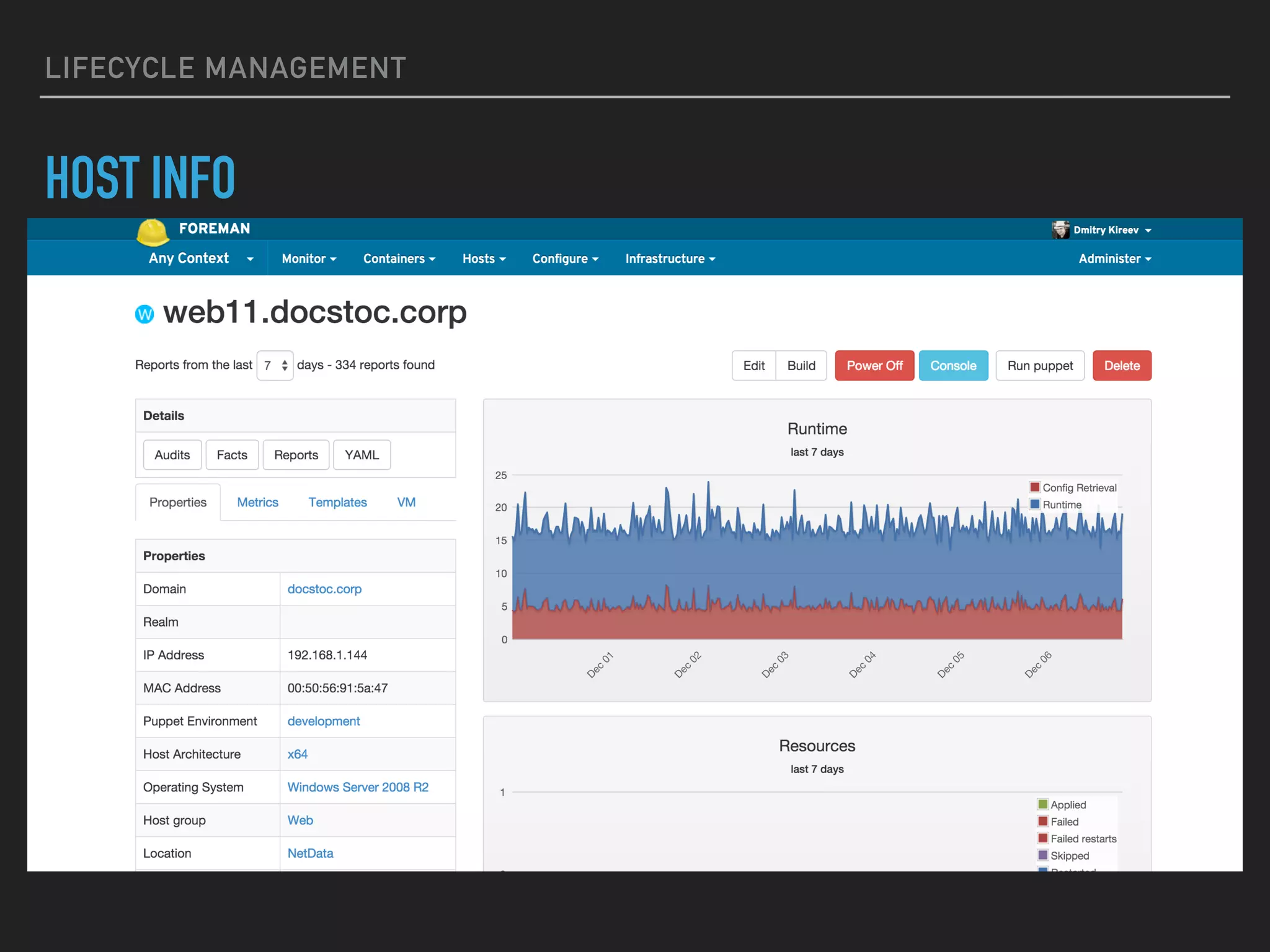Expand the Containers menu
1270x952 pixels.
399,258
